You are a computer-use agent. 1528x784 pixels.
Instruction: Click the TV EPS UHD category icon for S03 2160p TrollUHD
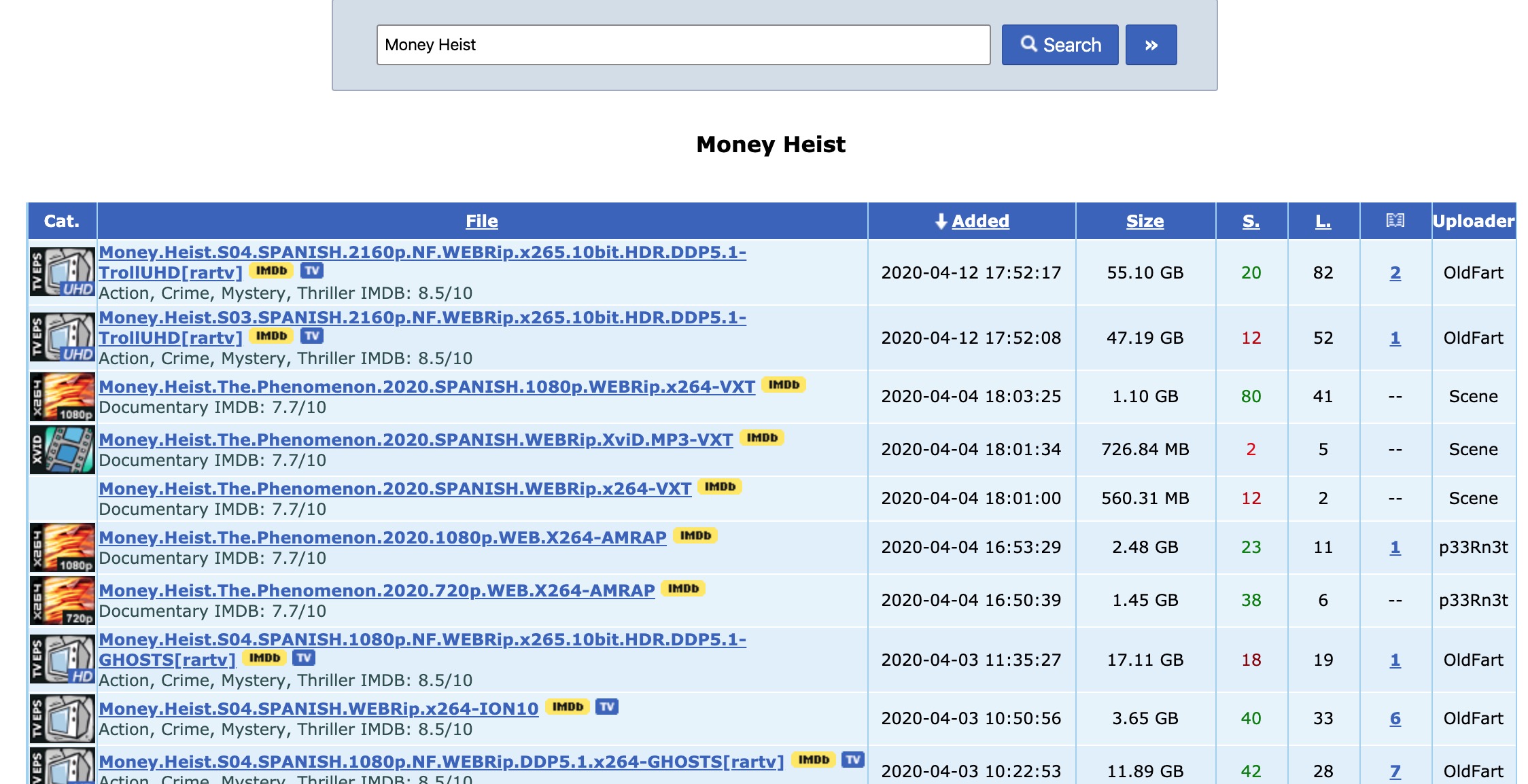click(x=62, y=337)
